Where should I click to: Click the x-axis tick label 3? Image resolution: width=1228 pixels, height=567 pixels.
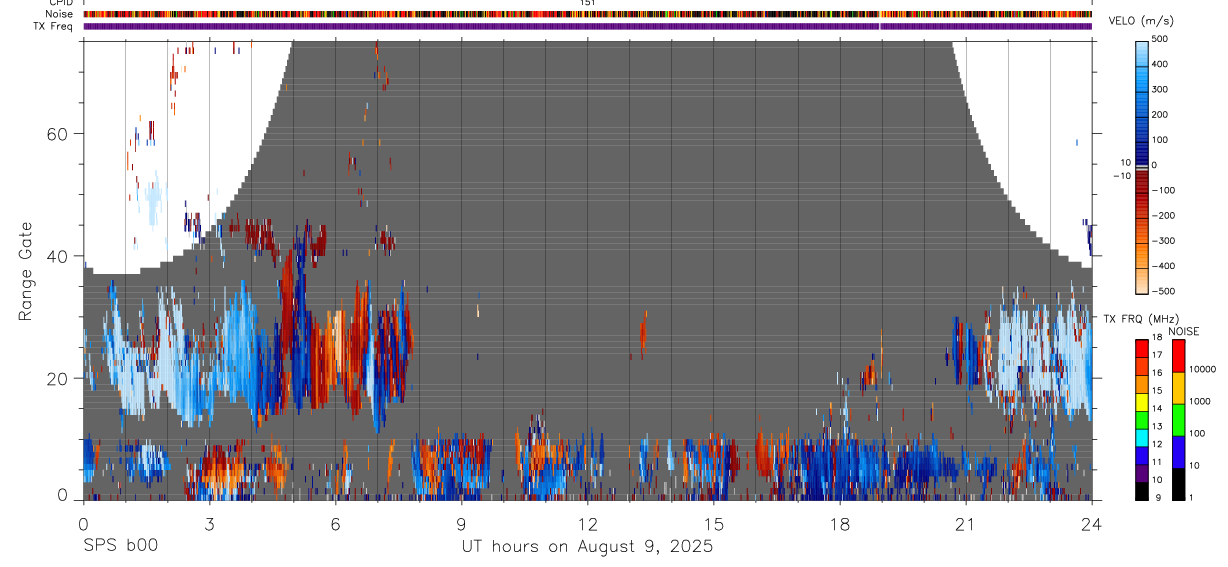(x=209, y=523)
